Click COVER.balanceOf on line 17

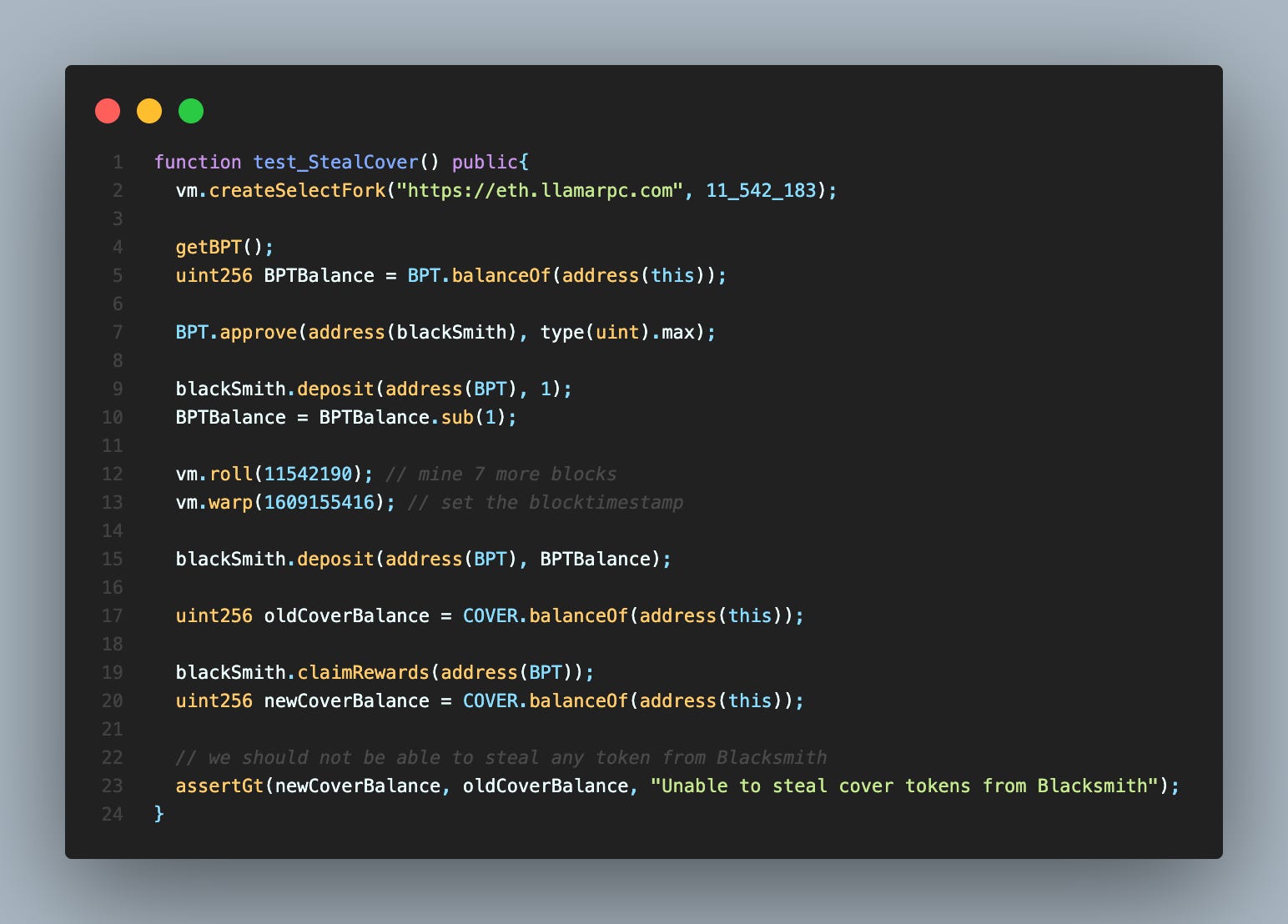point(546,615)
